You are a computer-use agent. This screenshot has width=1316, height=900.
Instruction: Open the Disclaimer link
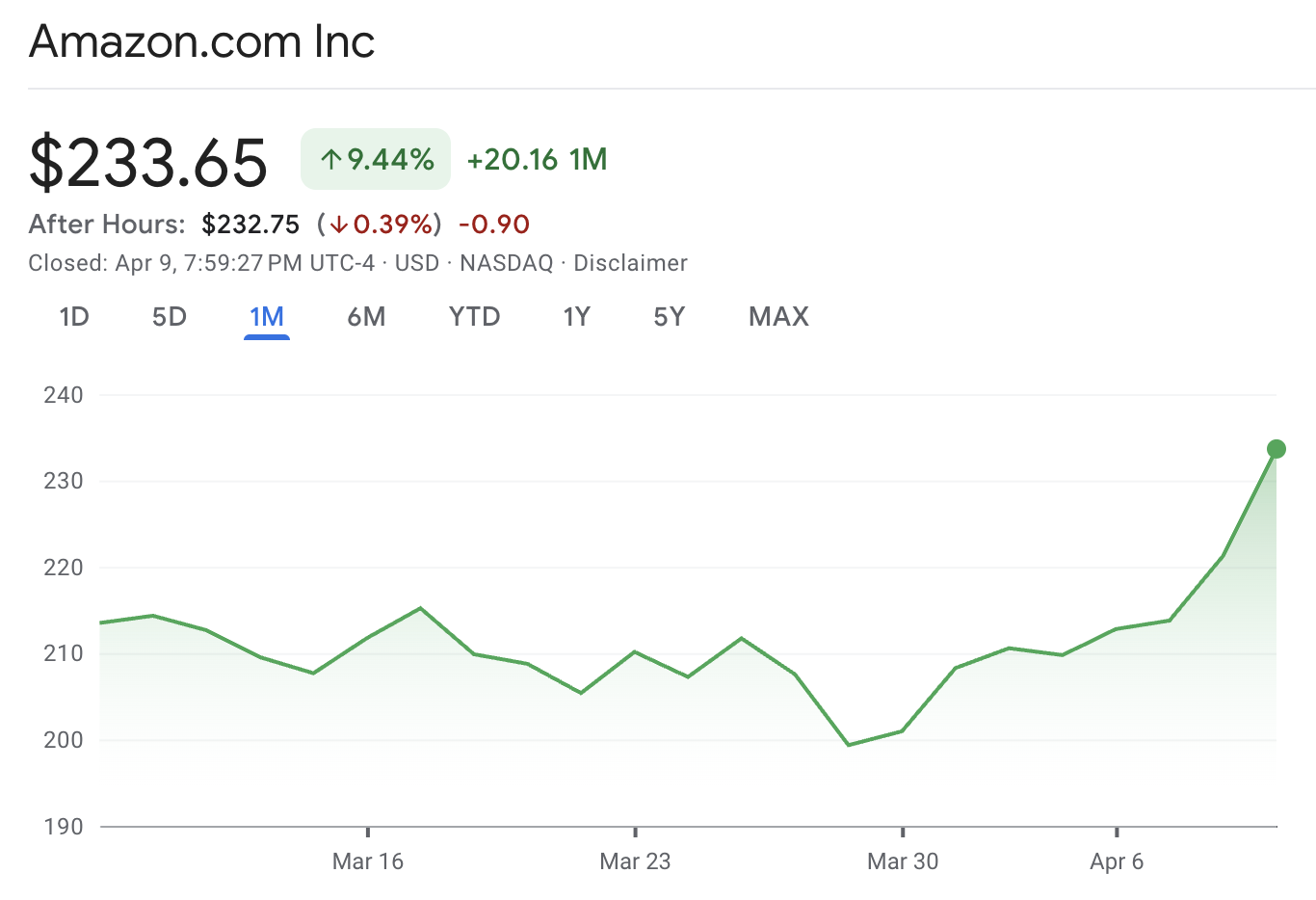click(630, 262)
